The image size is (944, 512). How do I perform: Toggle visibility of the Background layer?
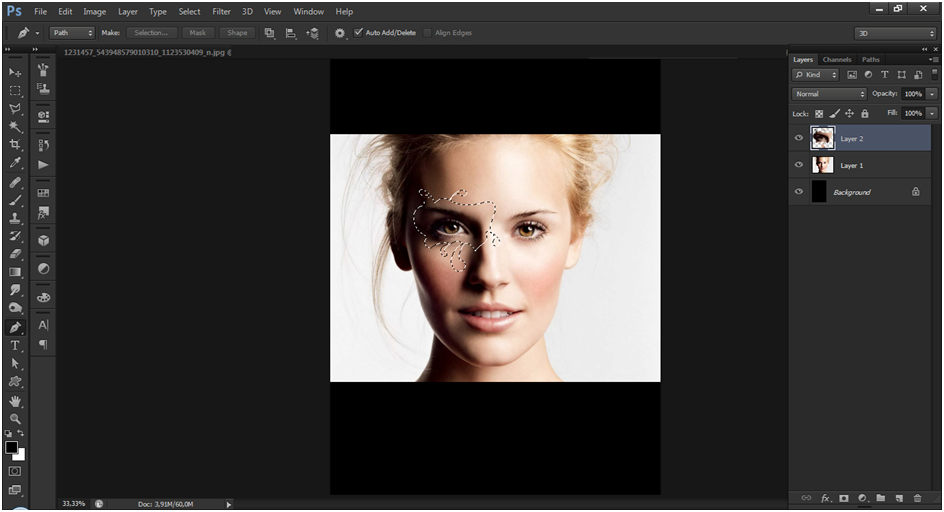[798, 192]
